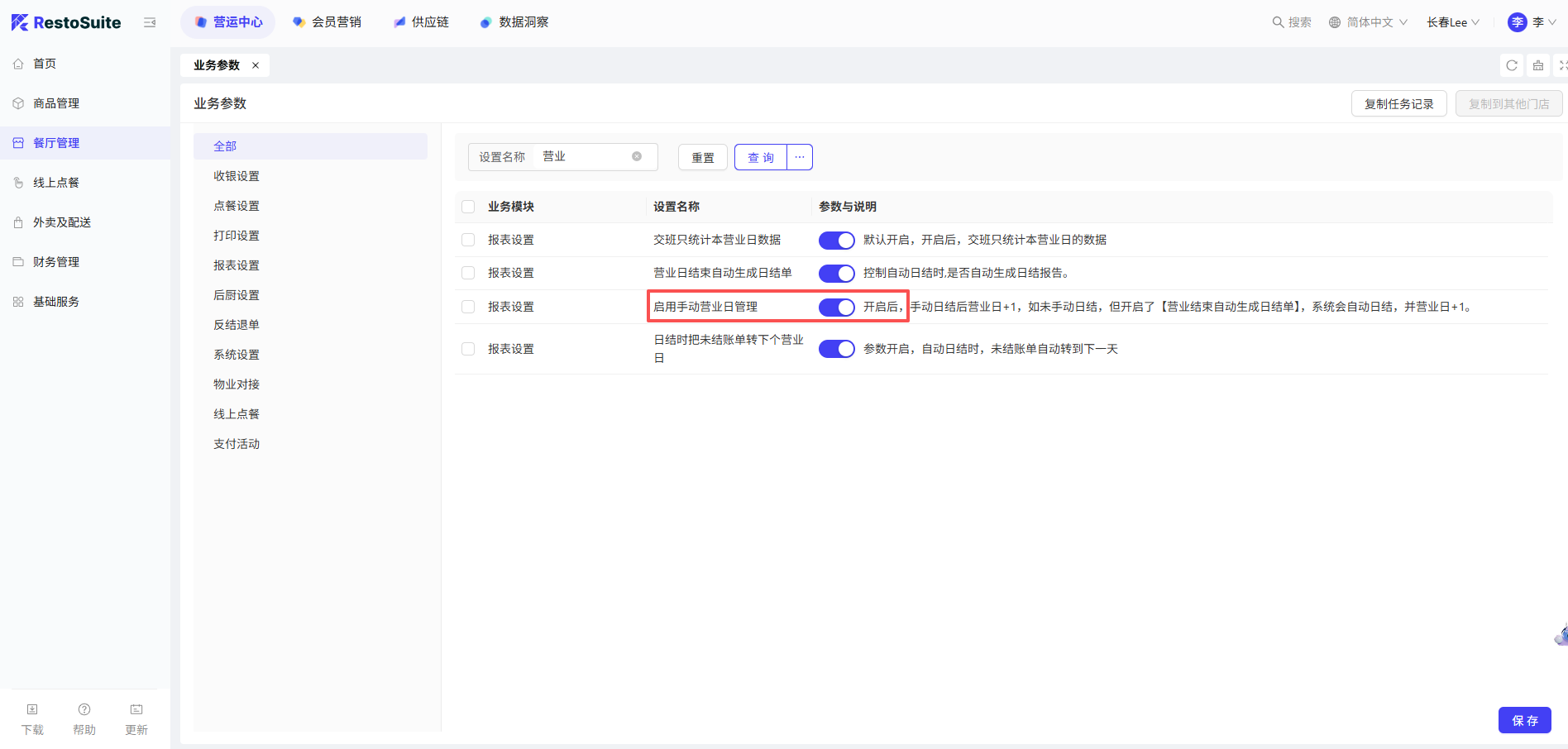The width and height of the screenshot is (1568, 749).
Task: Clear the 设置名称 search field
Action: coord(637,156)
